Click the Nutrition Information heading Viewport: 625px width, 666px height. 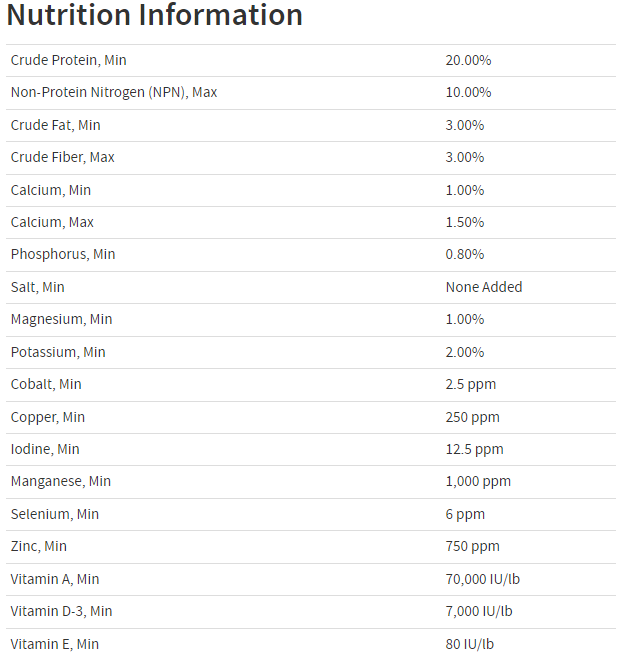[x=154, y=15]
